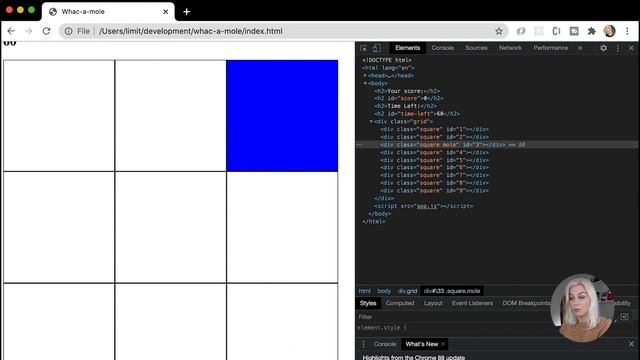Click the browser forward arrow

29,31
